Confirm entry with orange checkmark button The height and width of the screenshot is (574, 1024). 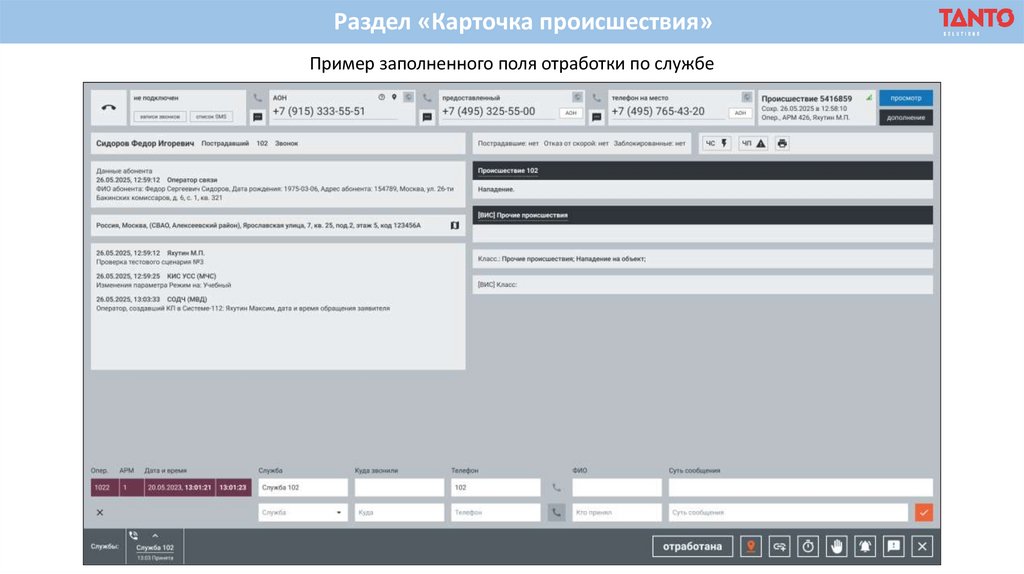923,513
